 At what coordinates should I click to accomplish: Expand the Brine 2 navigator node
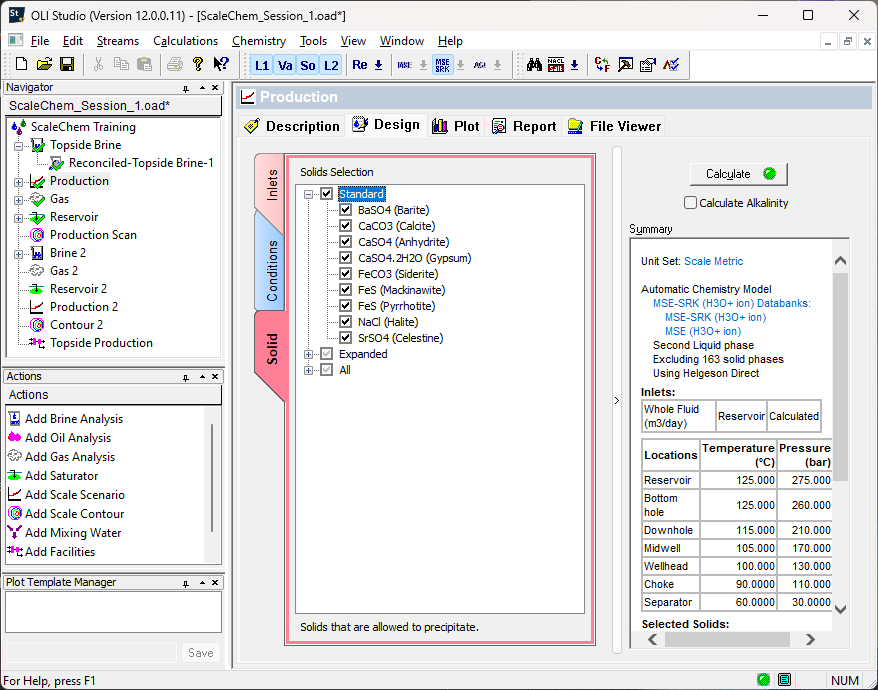(x=18, y=254)
